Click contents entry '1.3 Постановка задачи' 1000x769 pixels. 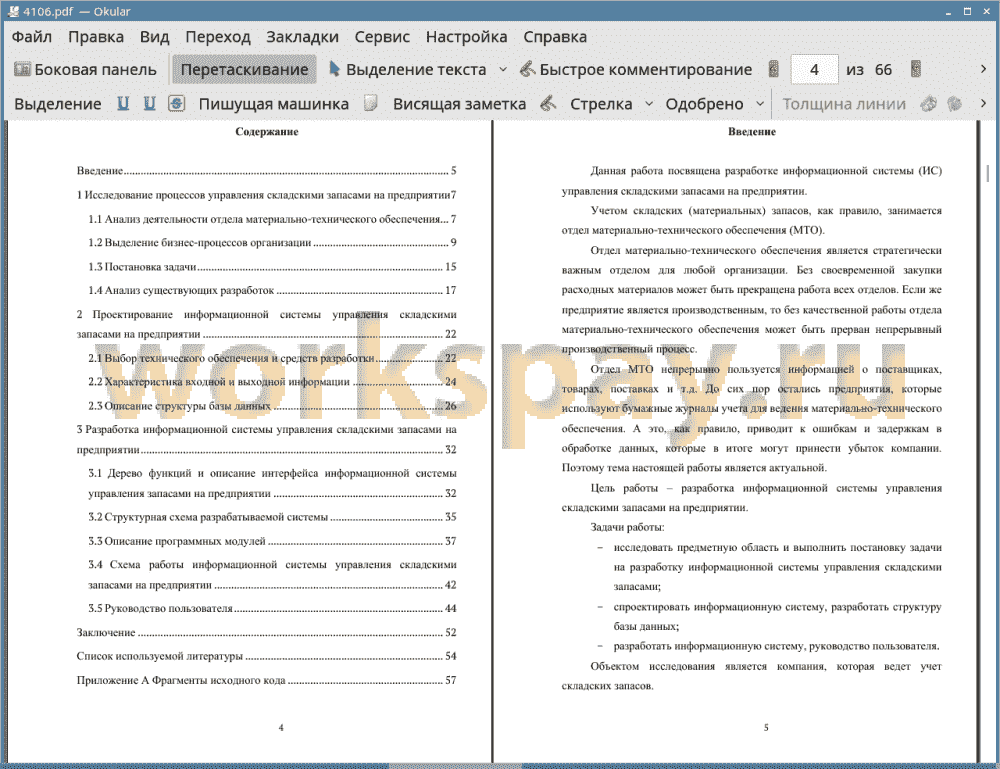(272, 267)
